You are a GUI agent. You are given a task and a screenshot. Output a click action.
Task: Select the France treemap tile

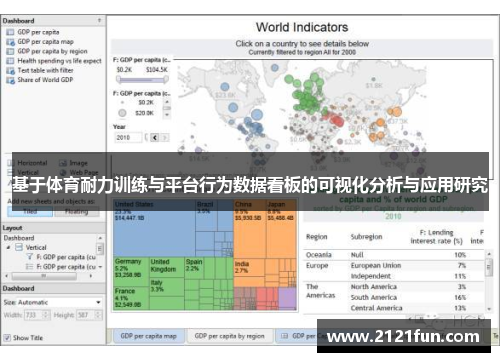tap(131, 298)
